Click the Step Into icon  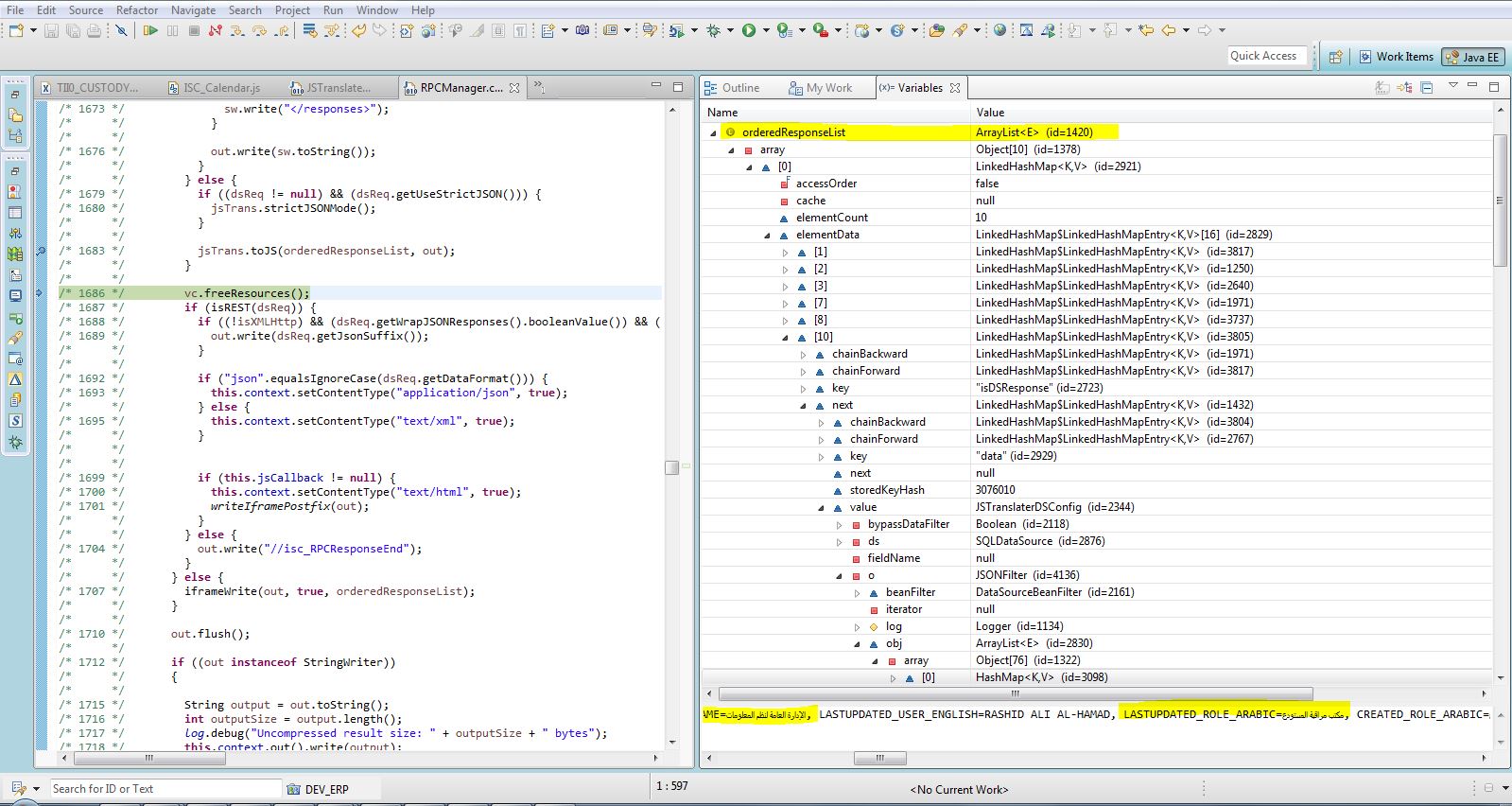[236, 30]
